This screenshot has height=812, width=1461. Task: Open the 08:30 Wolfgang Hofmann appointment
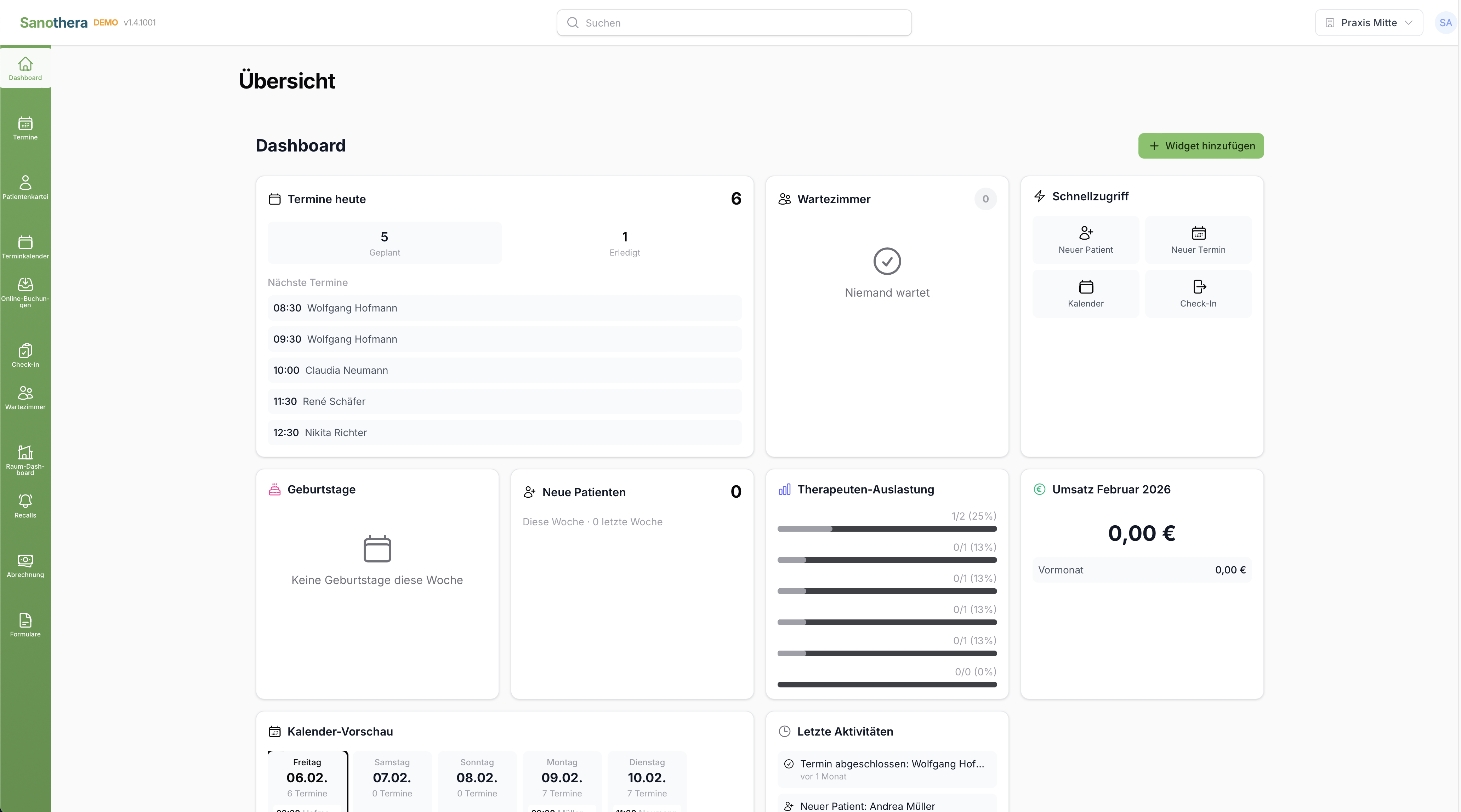(x=504, y=308)
